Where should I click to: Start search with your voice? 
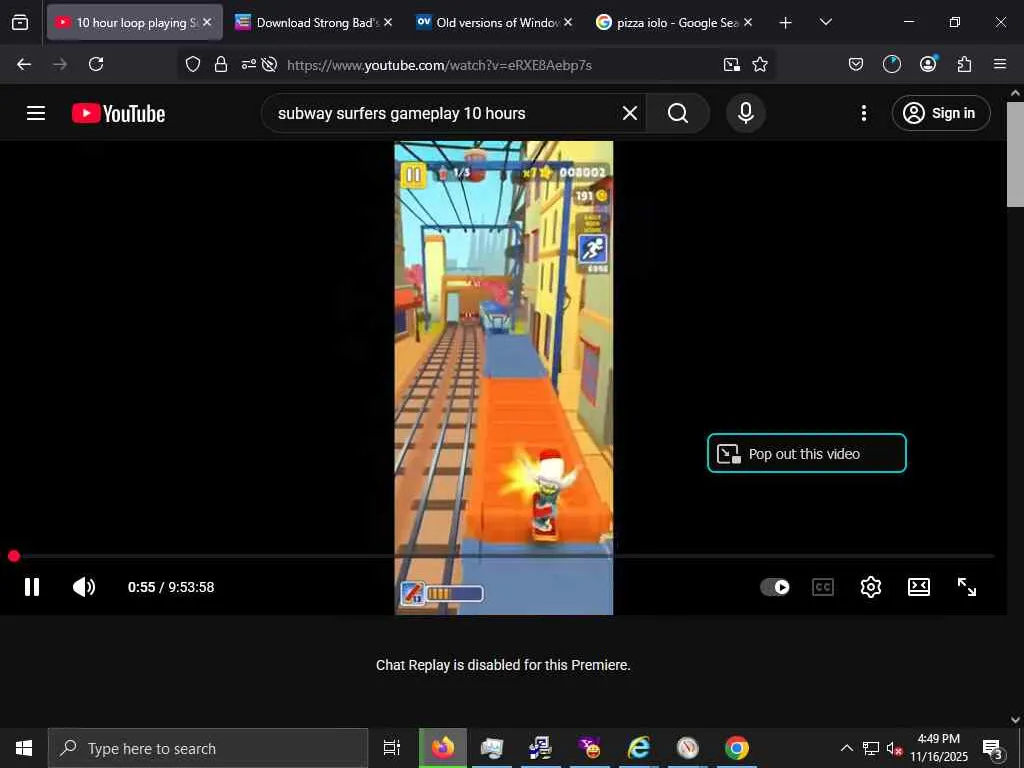pyautogui.click(x=745, y=113)
